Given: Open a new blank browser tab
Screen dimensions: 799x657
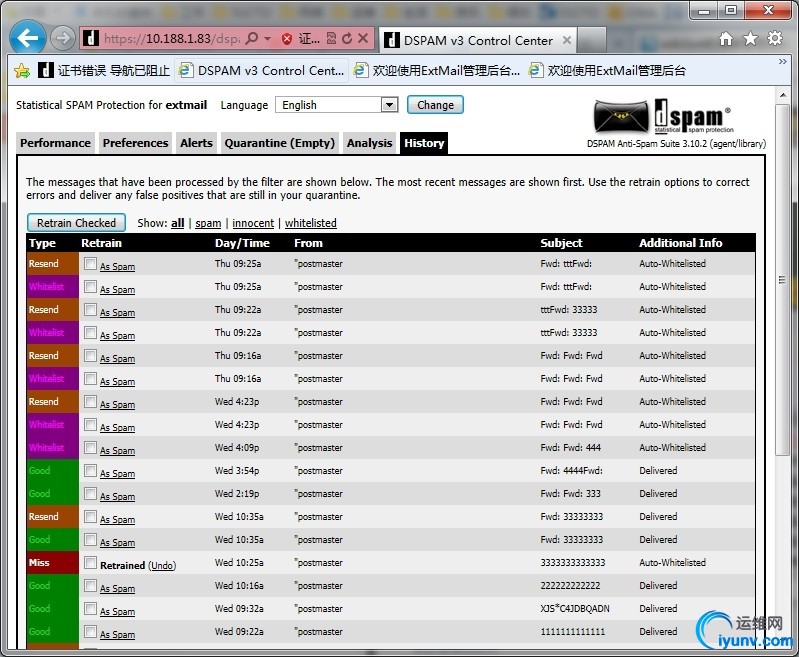Looking at the screenshot, I should (x=592, y=40).
